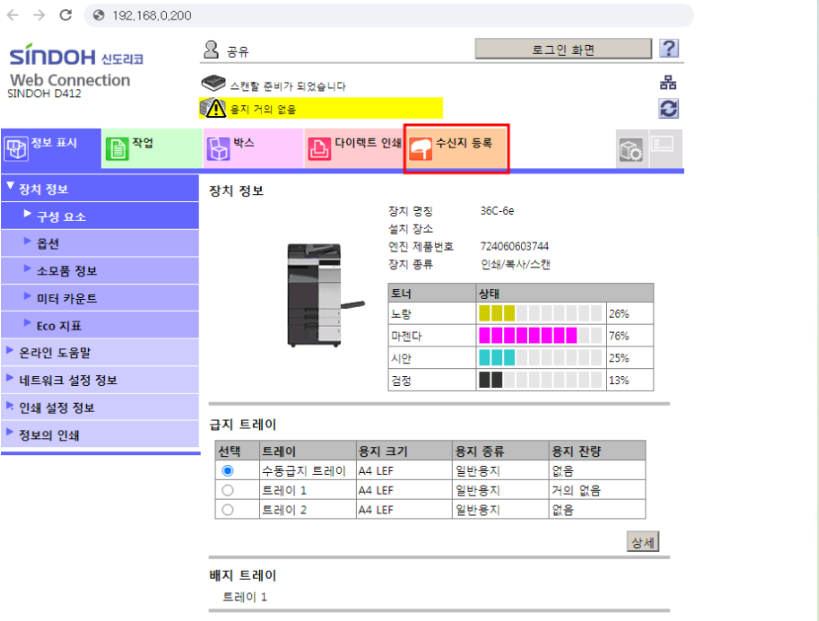819x621 pixels.
Task: Click the 13% black toner value
Action: (x=618, y=380)
